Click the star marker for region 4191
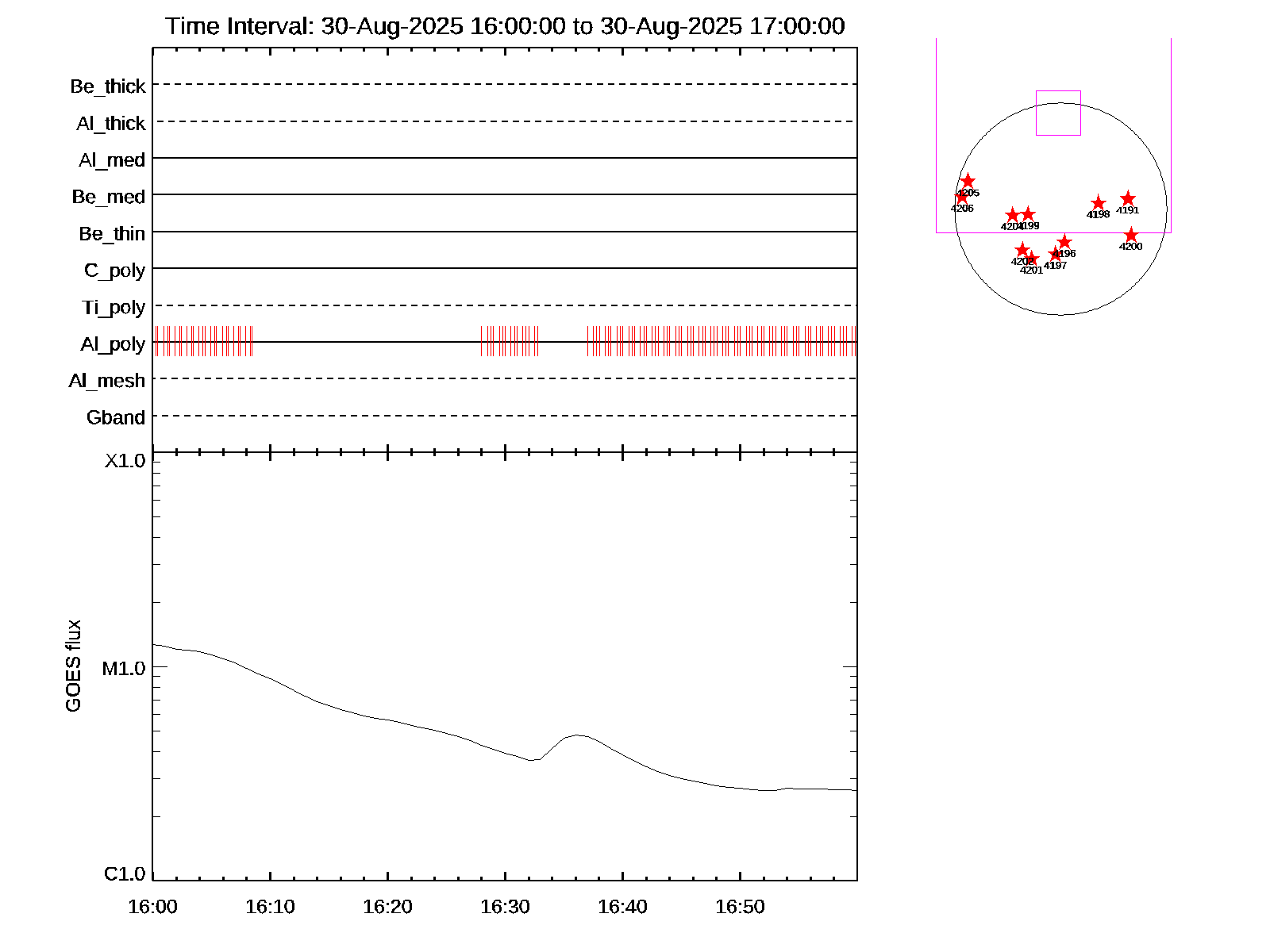 click(x=1127, y=199)
